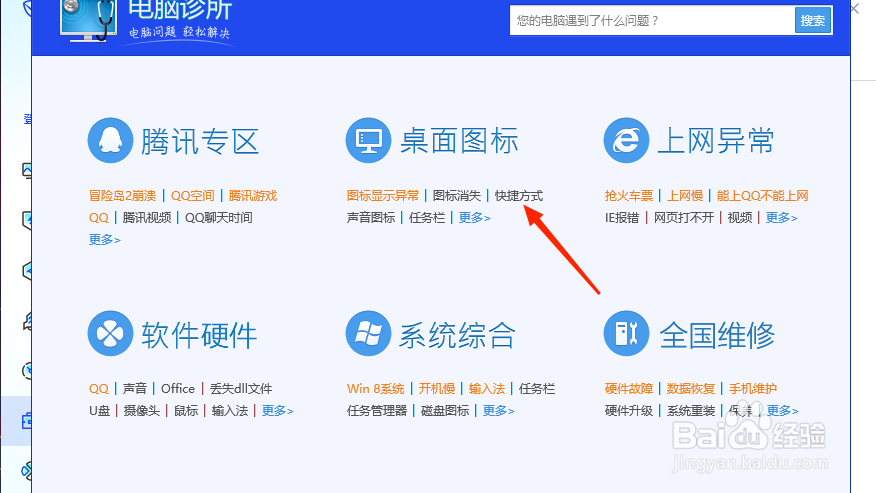Expand 更多 under 腾讯专区
Viewport: 876px width, 493px height.
tap(104, 239)
